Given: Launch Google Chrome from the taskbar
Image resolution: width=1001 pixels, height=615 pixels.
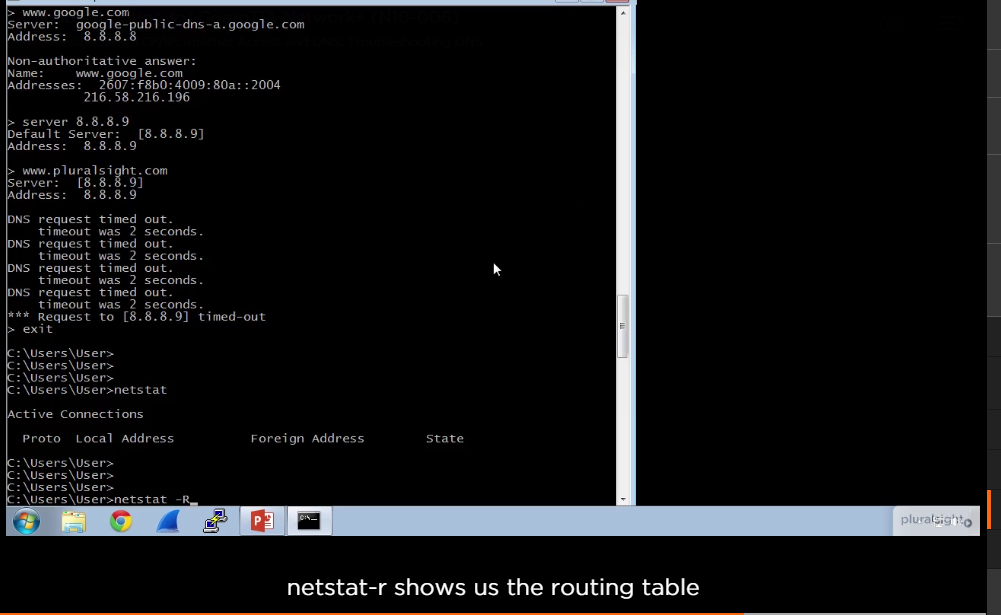Looking at the screenshot, I should tap(121, 521).
